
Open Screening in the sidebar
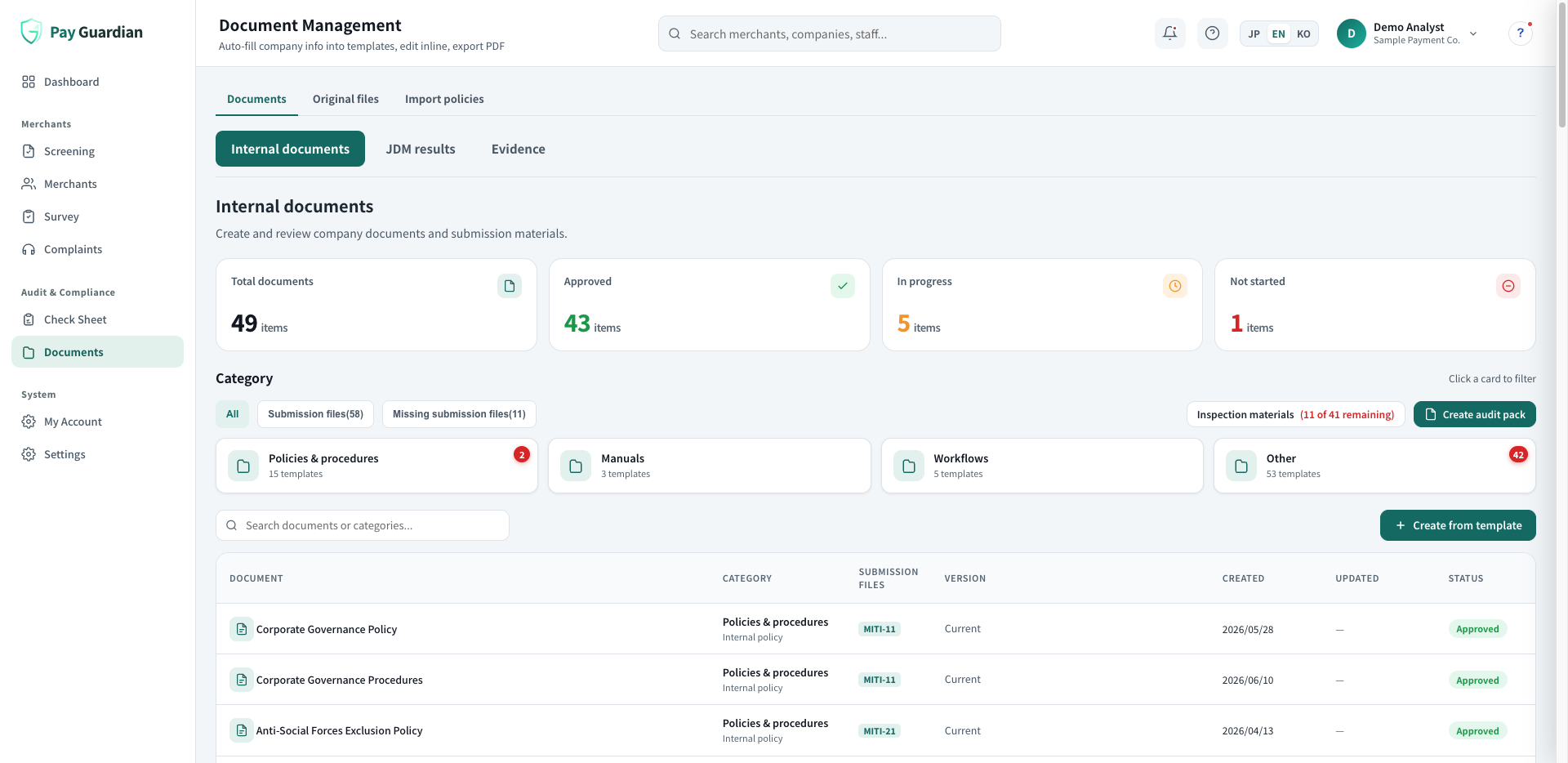(x=97, y=151)
